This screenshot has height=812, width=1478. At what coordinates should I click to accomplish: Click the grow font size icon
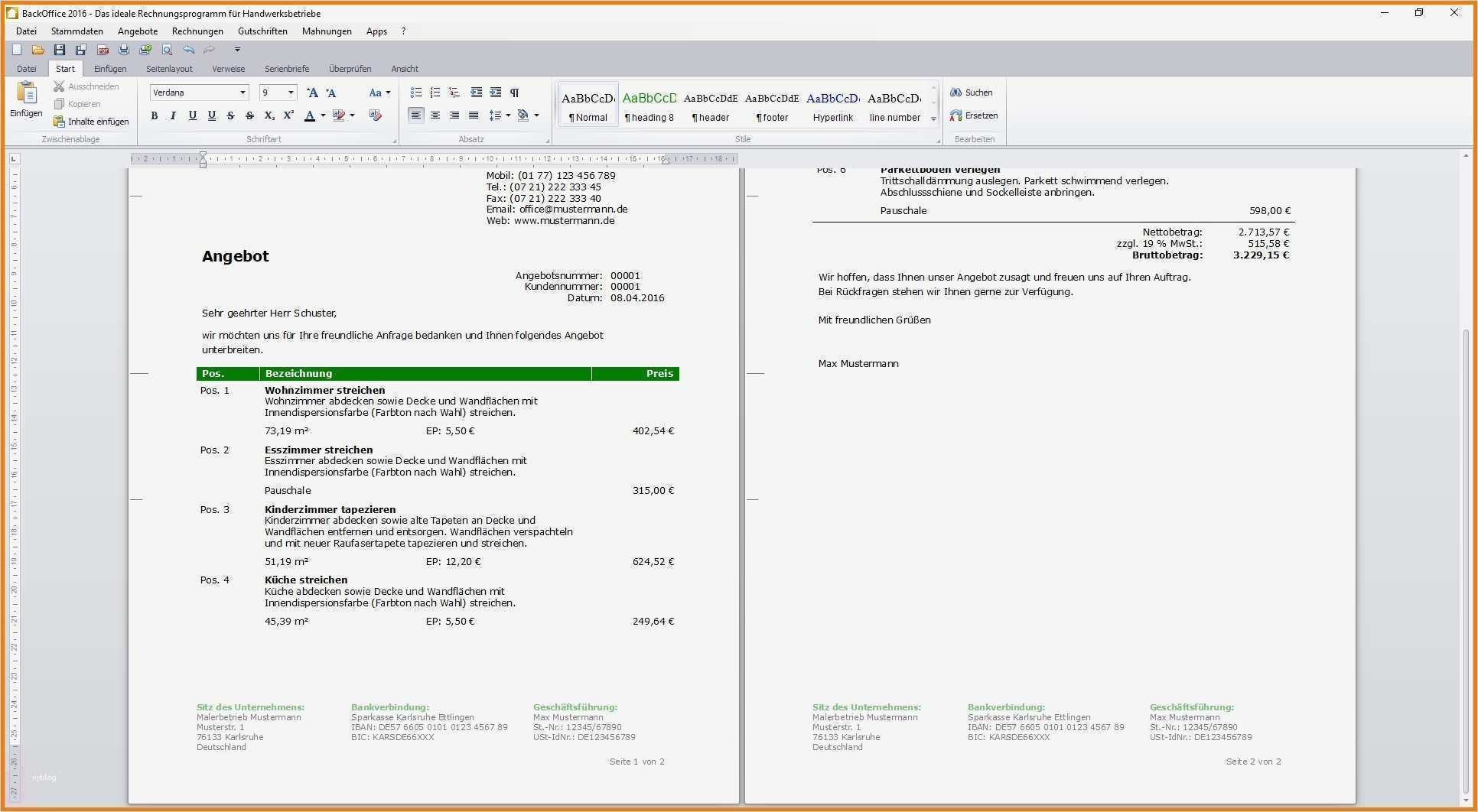point(312,93)
